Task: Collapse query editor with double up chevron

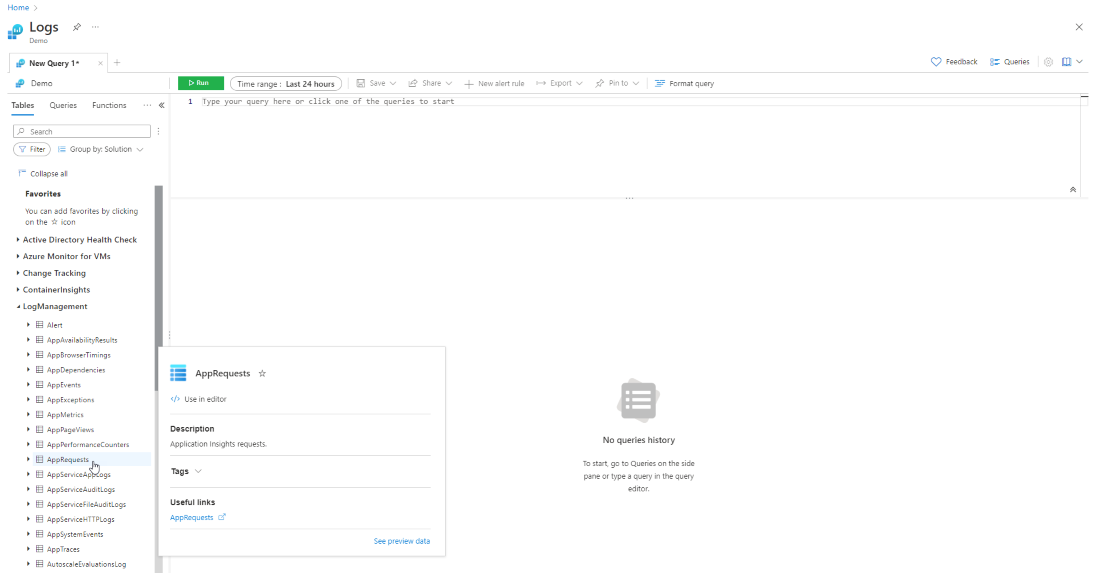Action: 1073,189
